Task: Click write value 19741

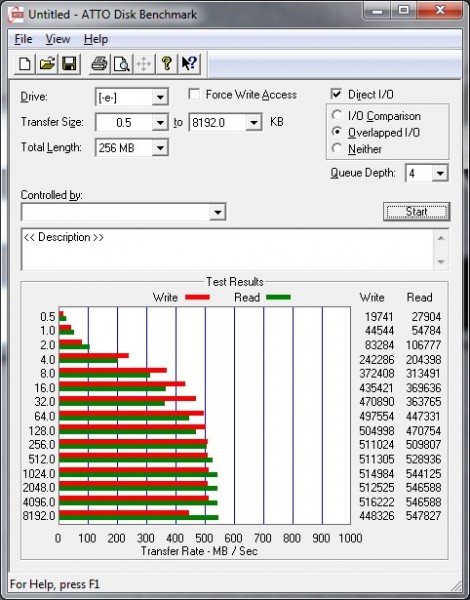Action: [379, 317]
